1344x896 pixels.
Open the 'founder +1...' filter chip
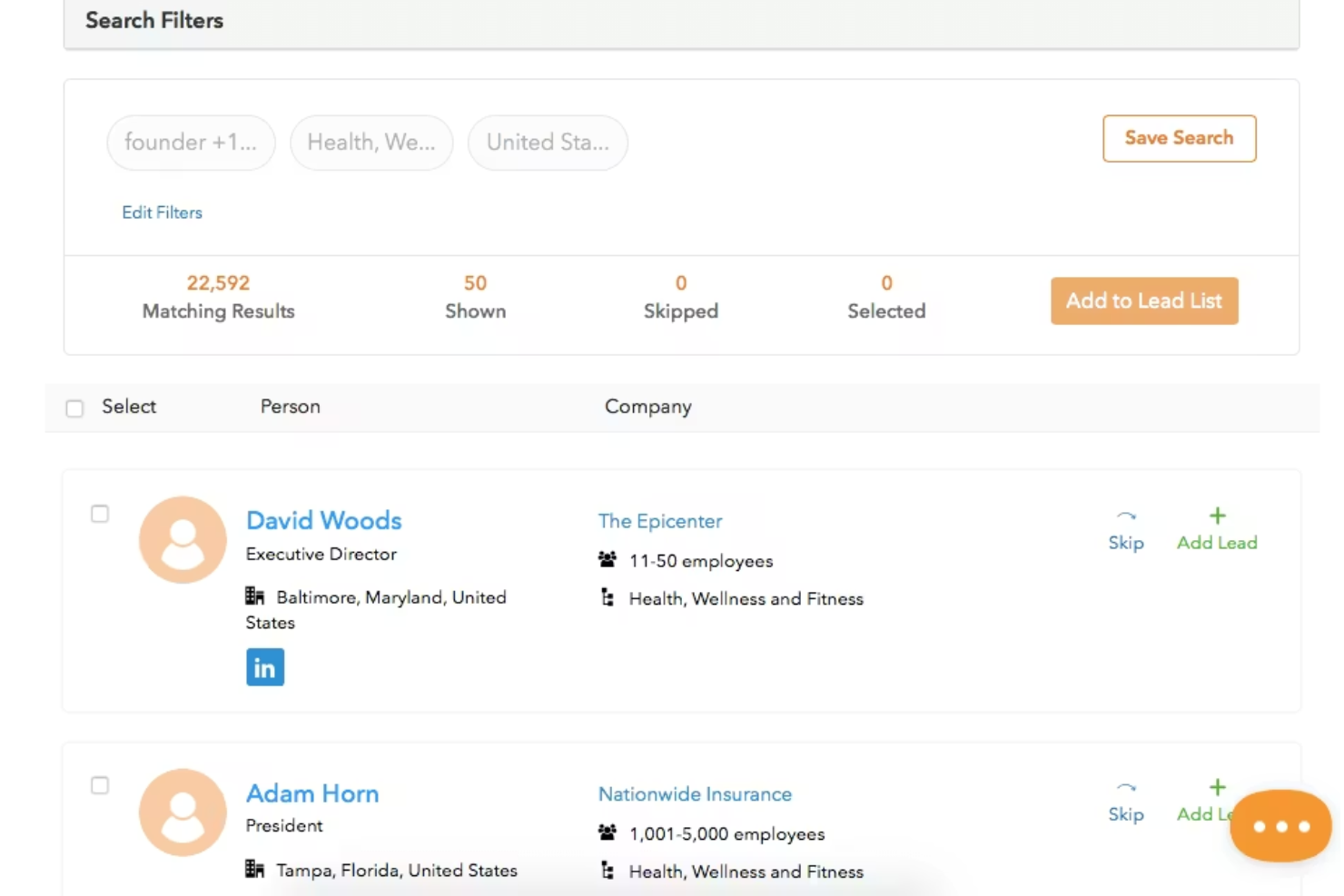click(x=191, y=143)
